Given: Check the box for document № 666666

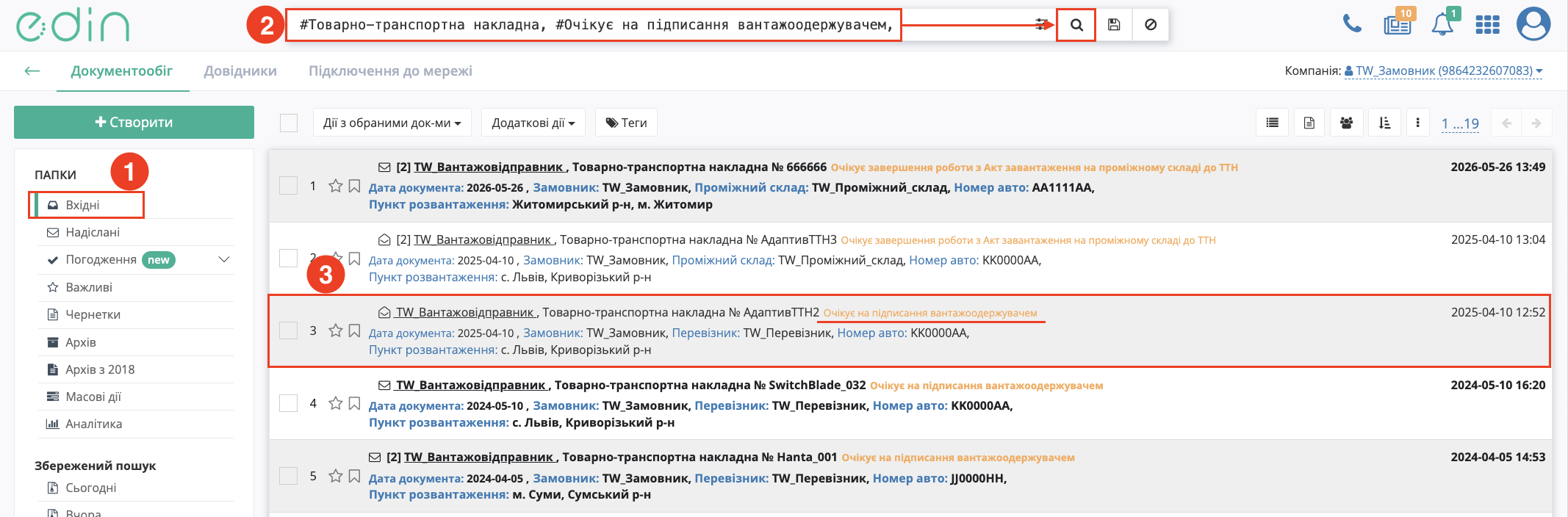Looking at the screenshot, I should click(x=289, y=186).
